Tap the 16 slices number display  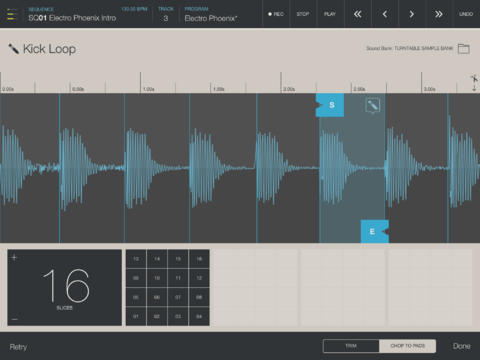(66, 286)
